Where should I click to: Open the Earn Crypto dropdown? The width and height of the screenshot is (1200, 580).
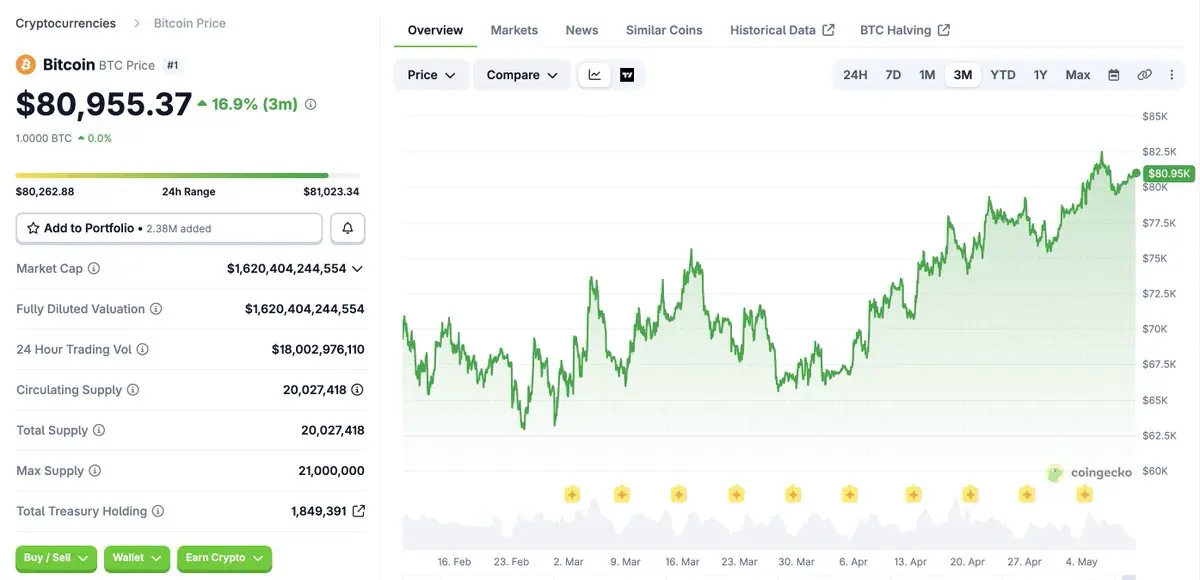(x=224, y=558)
